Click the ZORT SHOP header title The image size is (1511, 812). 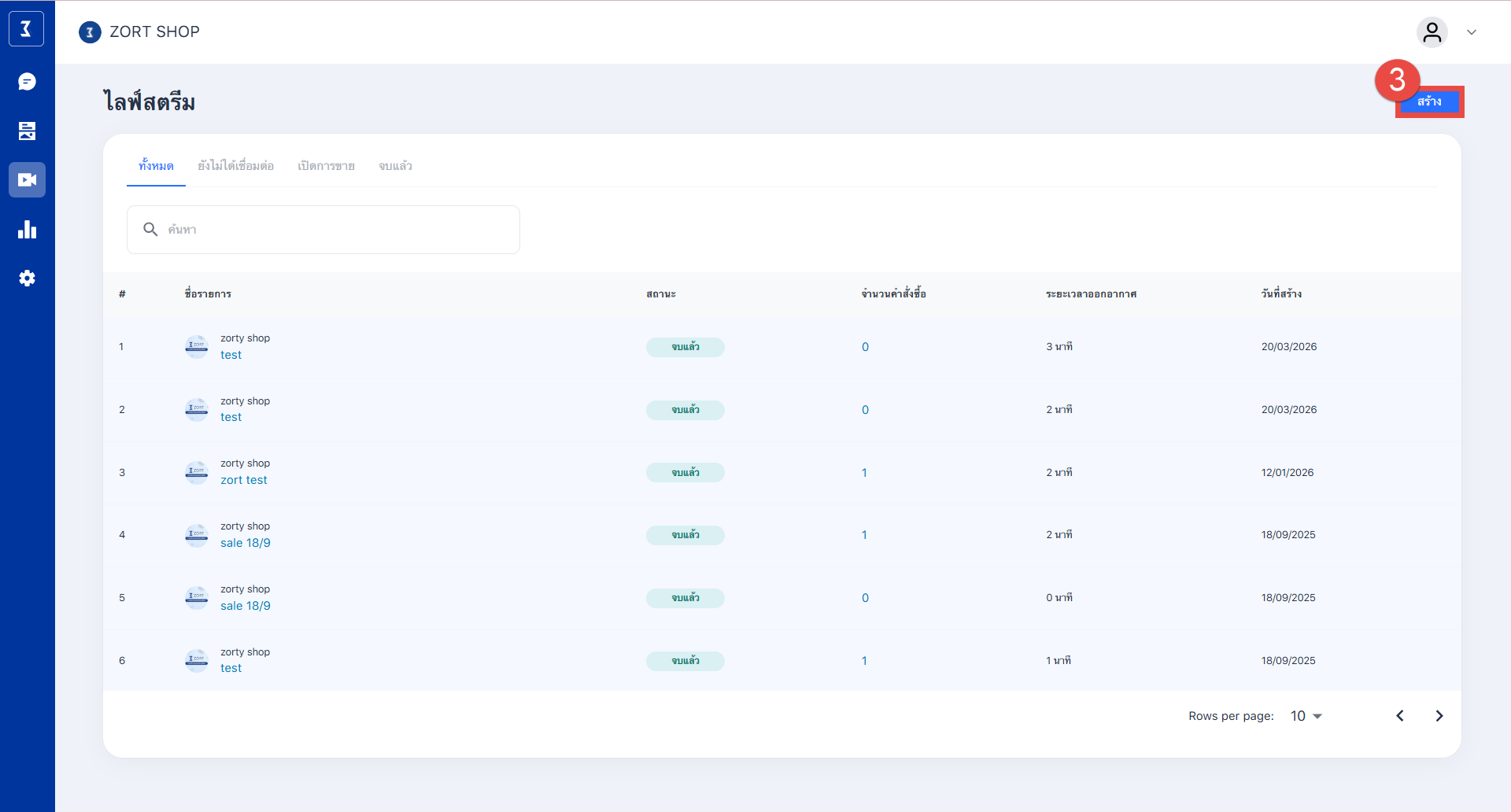click(154, 32)
